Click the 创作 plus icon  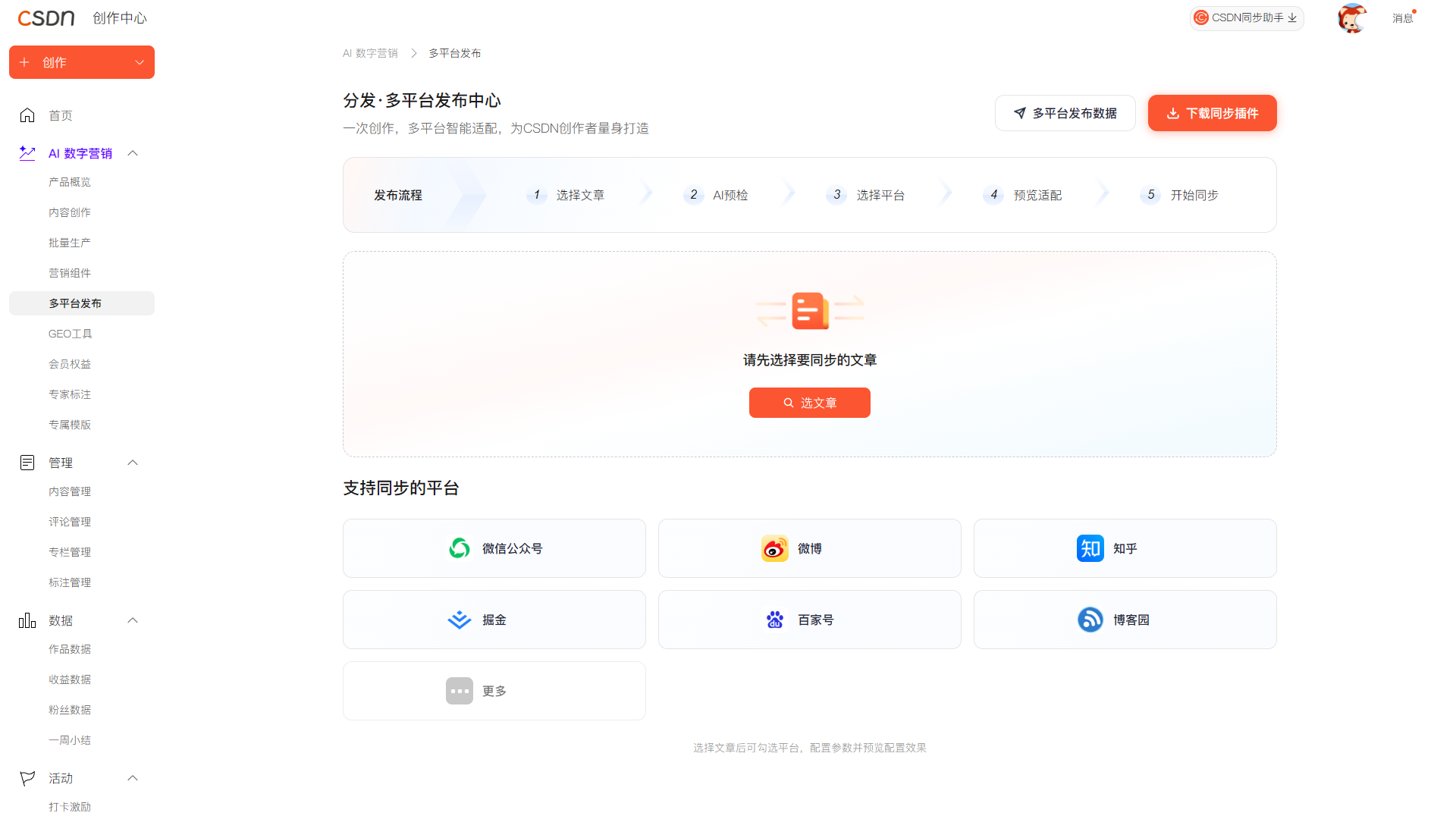point(24,62)
